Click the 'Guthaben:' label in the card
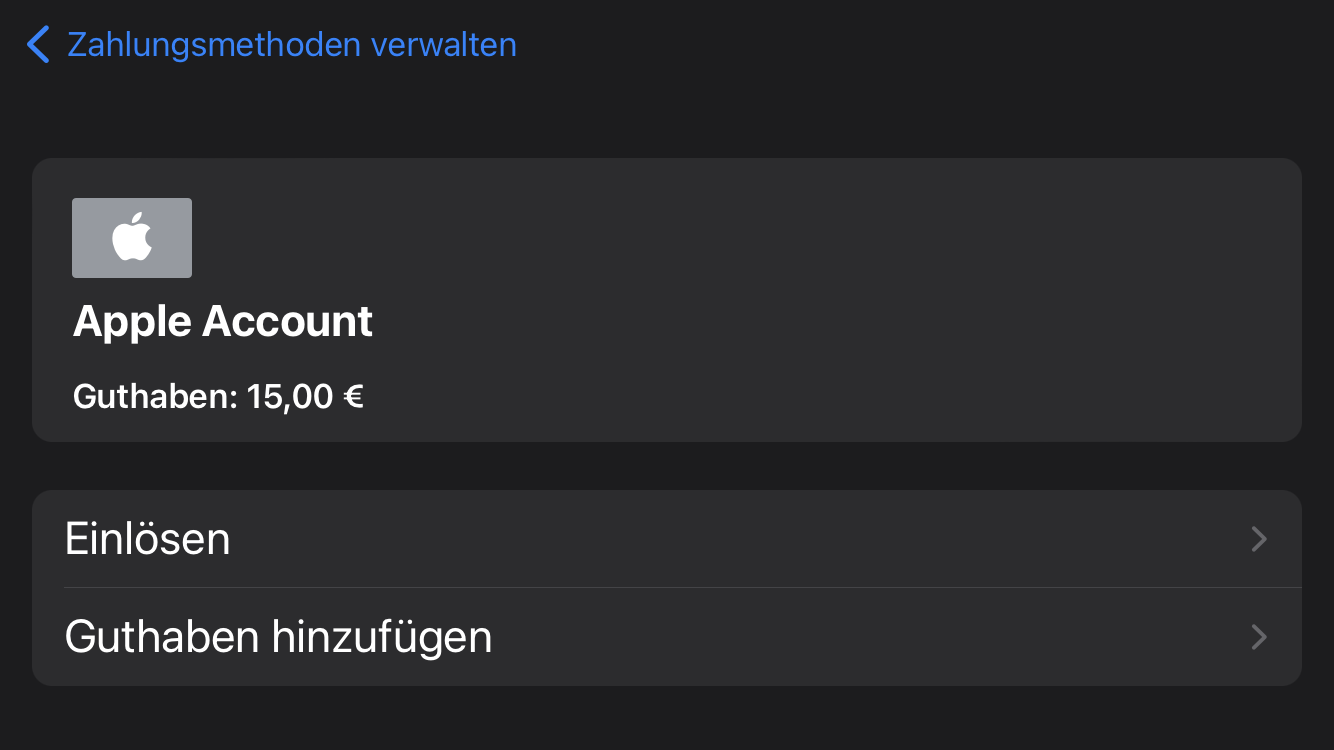 pyautogui.click(x=155, y=397)
